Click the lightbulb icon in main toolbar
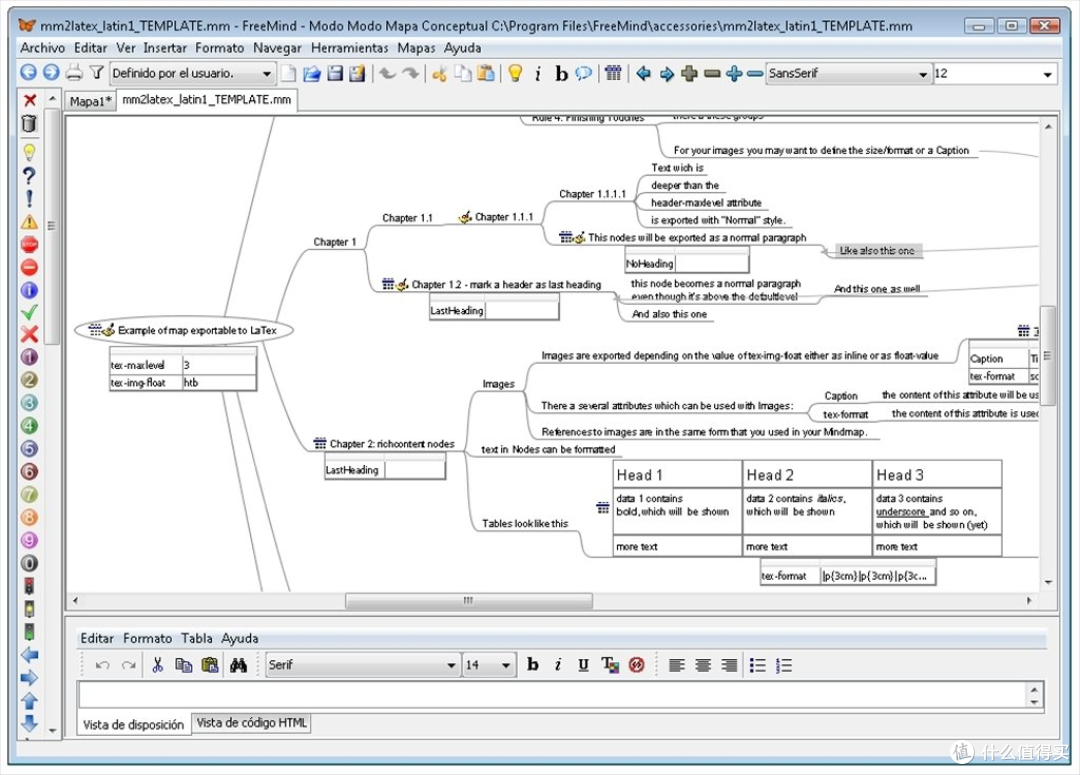Viewport: 1080px width, 775px height. [x=515, y=73]
